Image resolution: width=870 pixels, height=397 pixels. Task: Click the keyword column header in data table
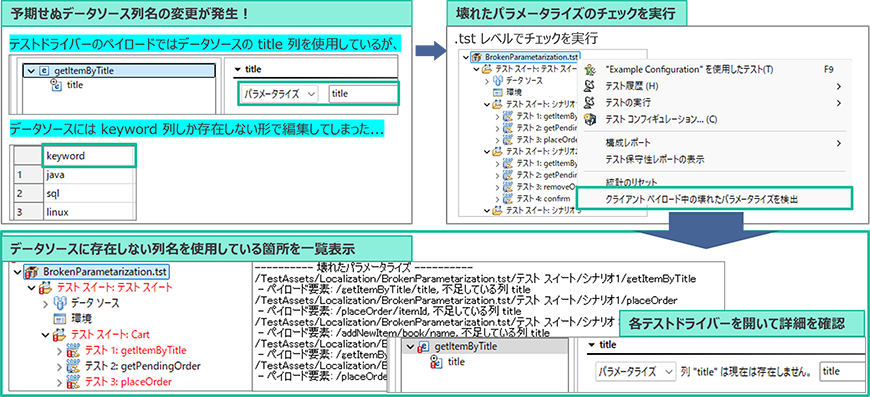(x=89, y=156)
